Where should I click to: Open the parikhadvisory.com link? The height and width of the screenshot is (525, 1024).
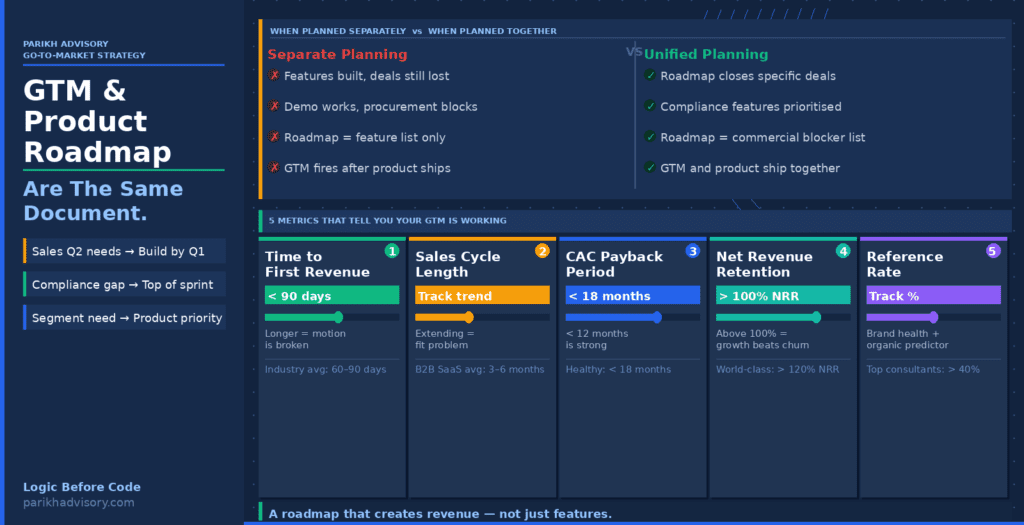coord(79,503)
